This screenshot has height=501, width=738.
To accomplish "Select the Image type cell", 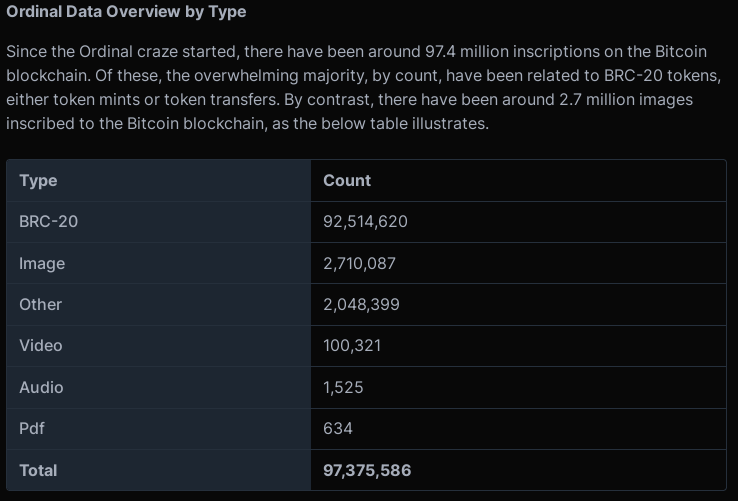I will point(42,263).
